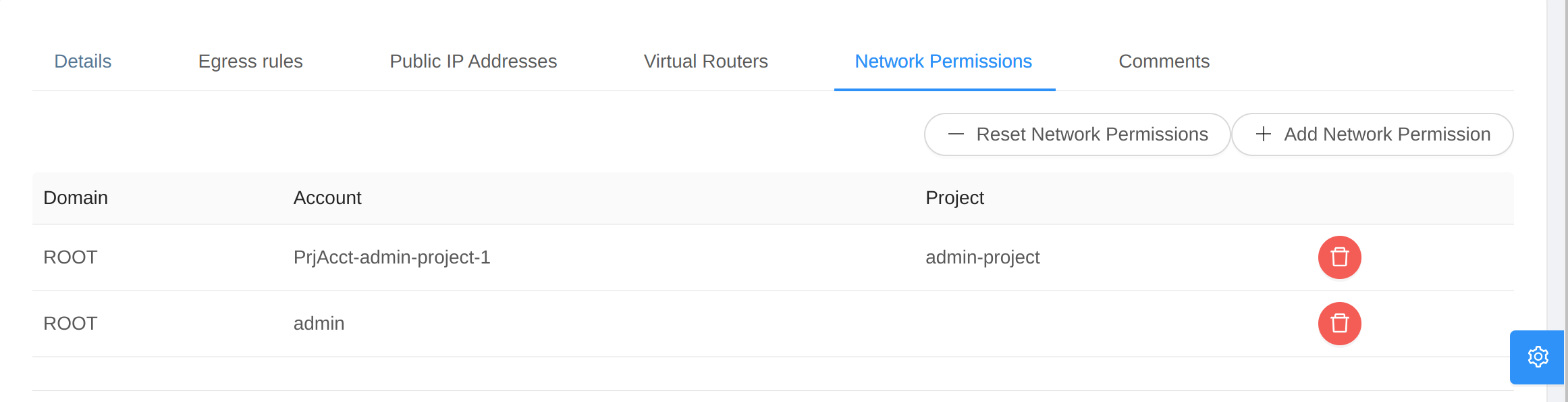This screenshot has width=1568, height=402.
Task: Remove the admin account permission via trash icon
Action: tap(1339, 324)
